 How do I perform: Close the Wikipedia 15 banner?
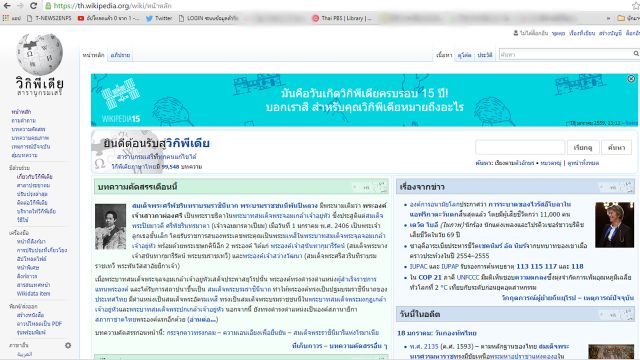coord(631,79)
